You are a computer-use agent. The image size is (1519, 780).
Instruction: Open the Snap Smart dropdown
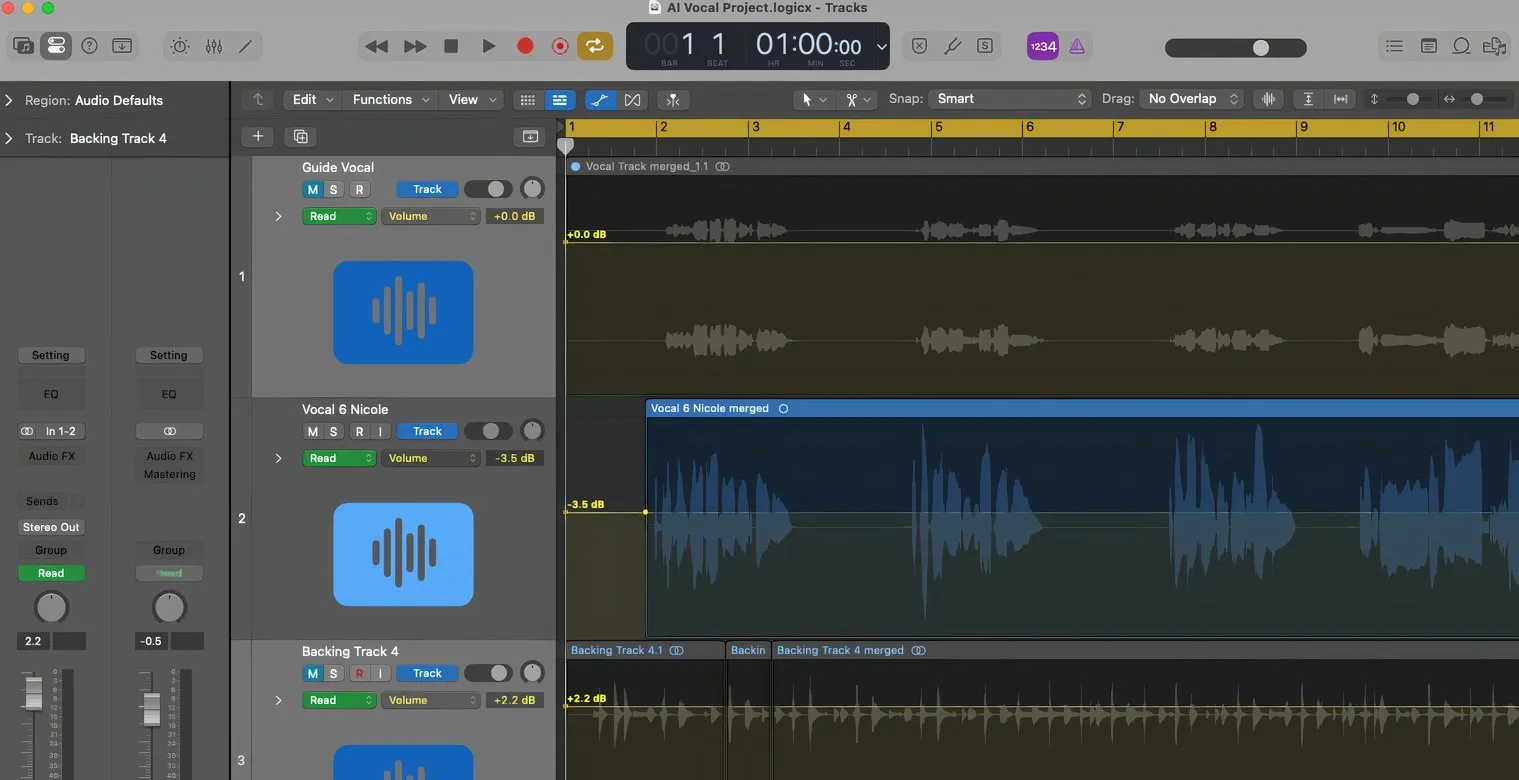pos(1010,99)
